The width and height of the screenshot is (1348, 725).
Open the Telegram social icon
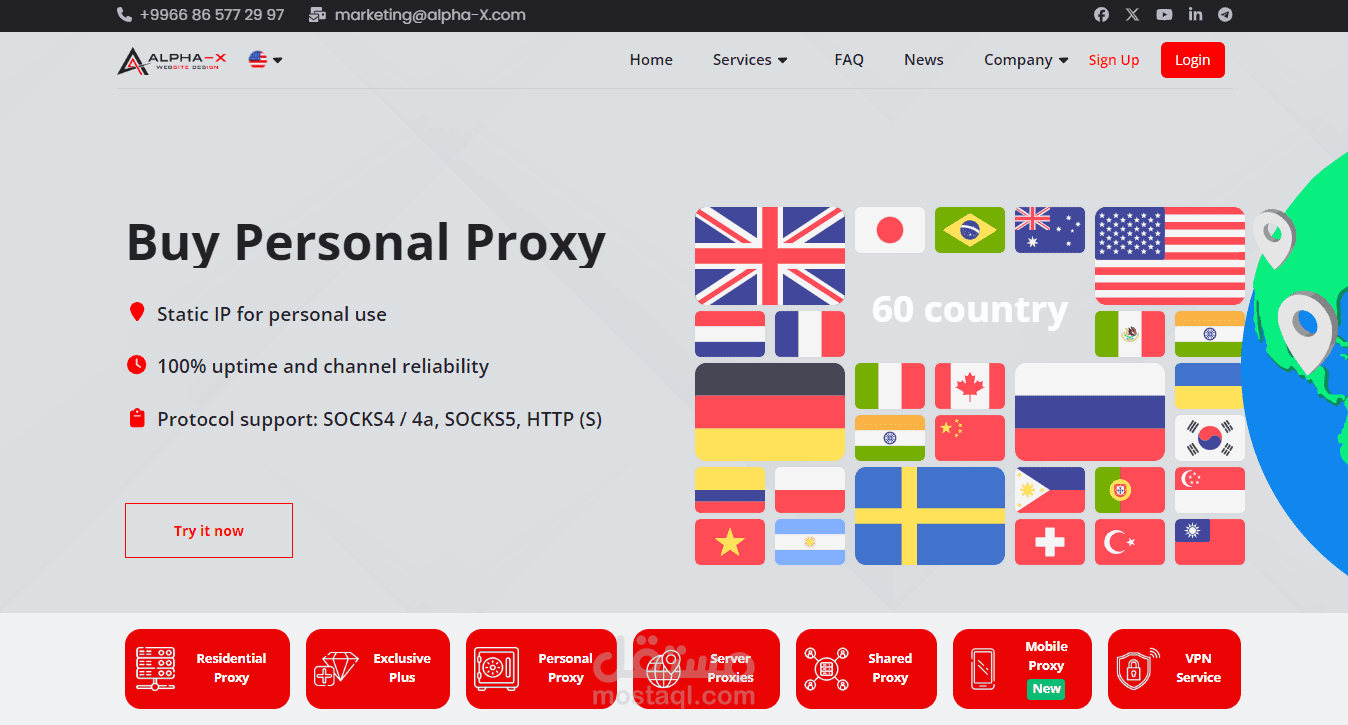[1225, 15]
